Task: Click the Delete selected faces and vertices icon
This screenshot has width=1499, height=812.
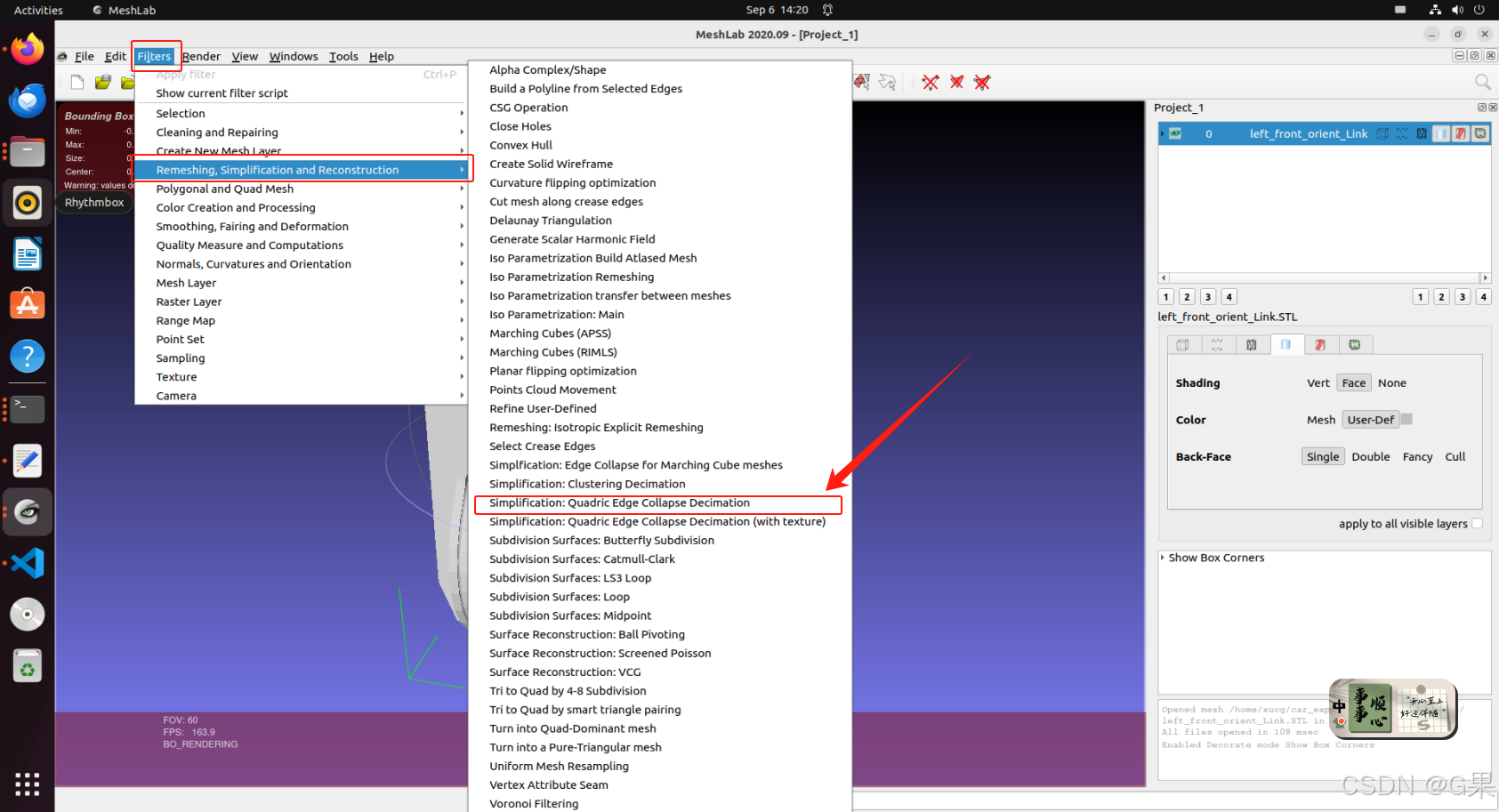Action: 982,82
